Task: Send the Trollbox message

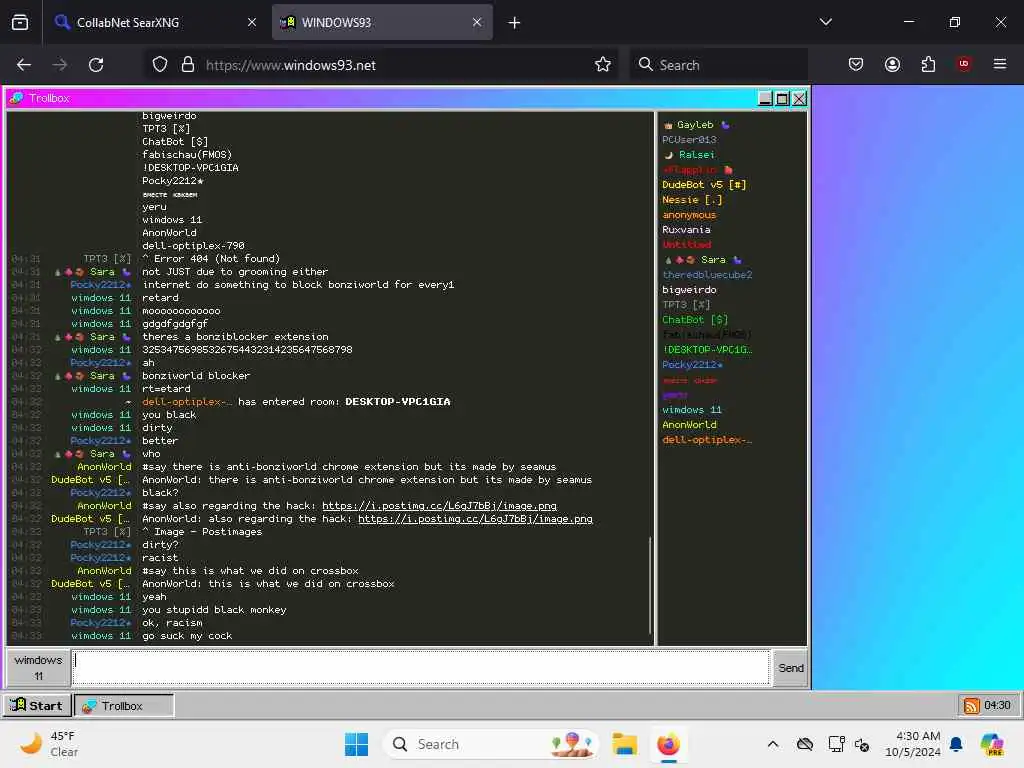Action: [x=790, y=667]
